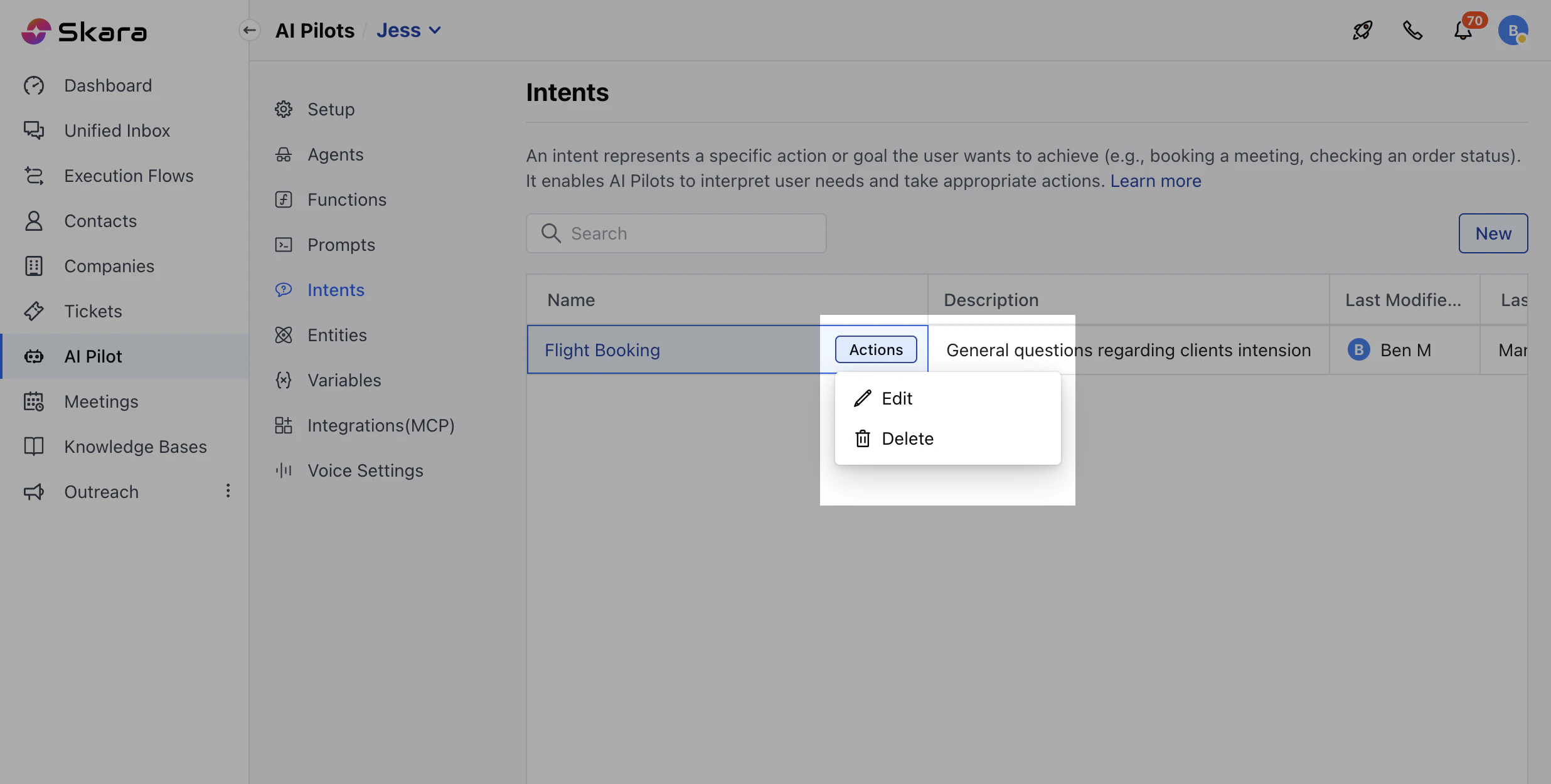The image size is (1551, 784).
Task: Click the Meetings calendar icon
Action: click(x=34, y=401)
